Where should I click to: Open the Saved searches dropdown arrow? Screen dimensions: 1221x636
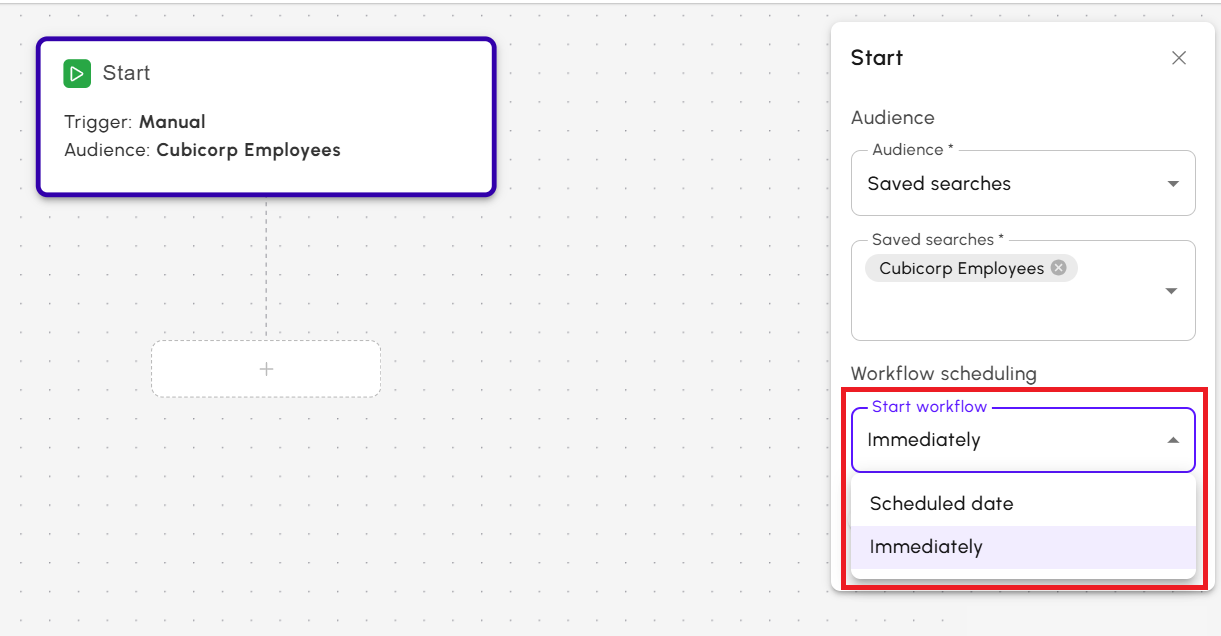click(x=1172, y=291)
